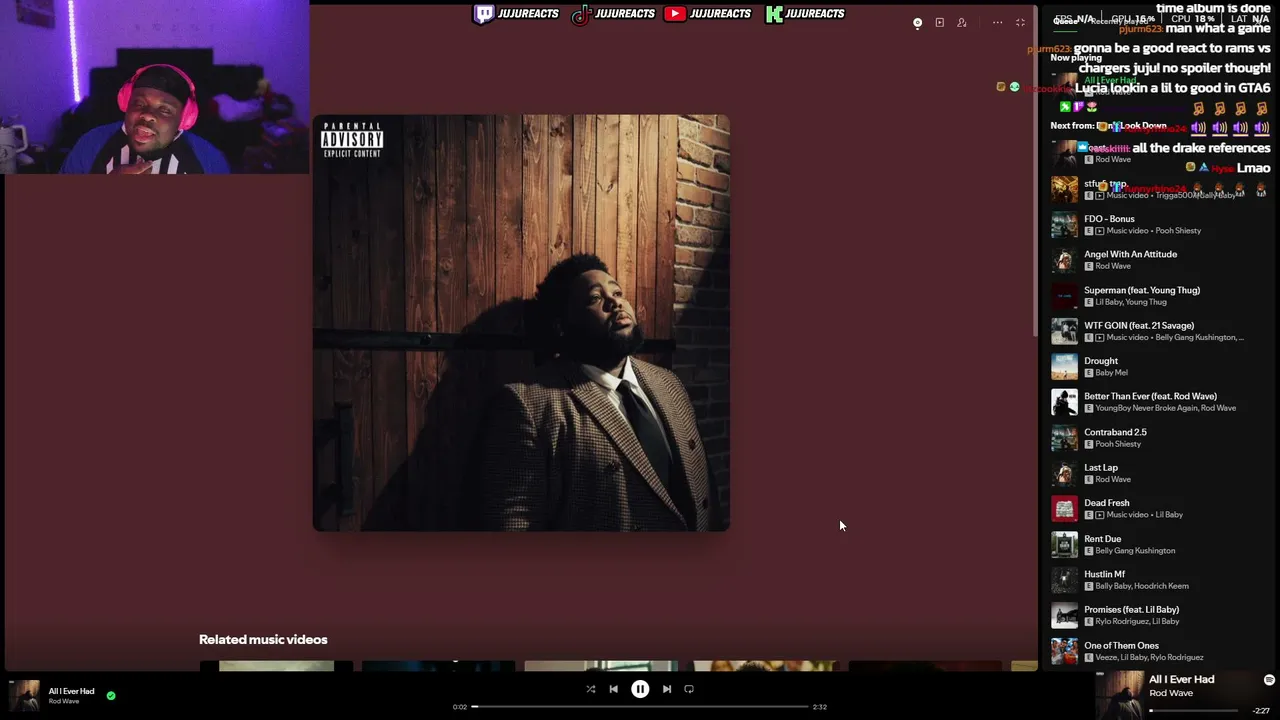The width and height of the screenshot is (1280, 720).
Task: Open the mini player album art thumbnail
Action: tap(1119, 695)
